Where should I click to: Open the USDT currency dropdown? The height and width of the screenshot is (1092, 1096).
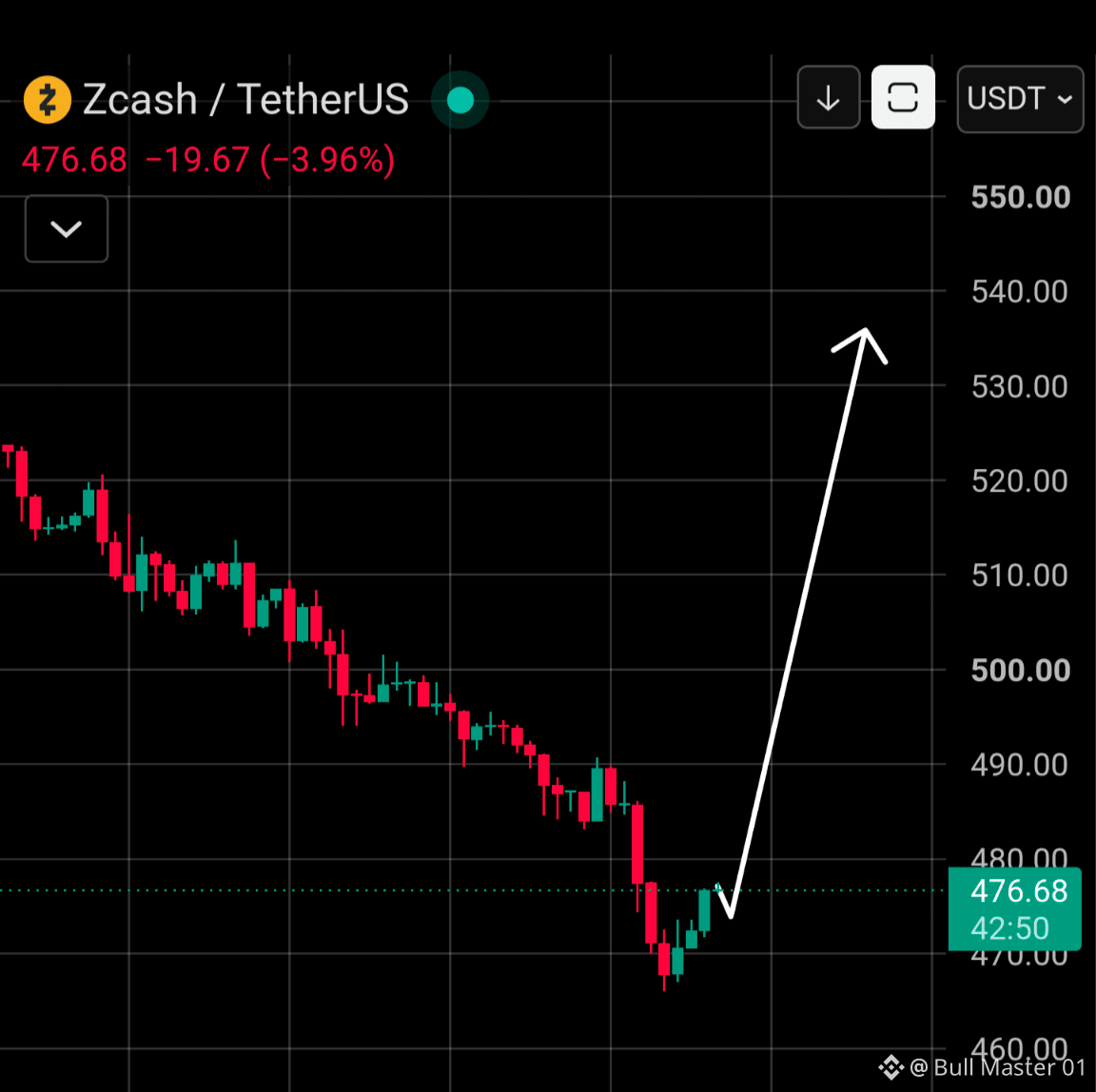pyautogui.click(x=1020, y=99)
